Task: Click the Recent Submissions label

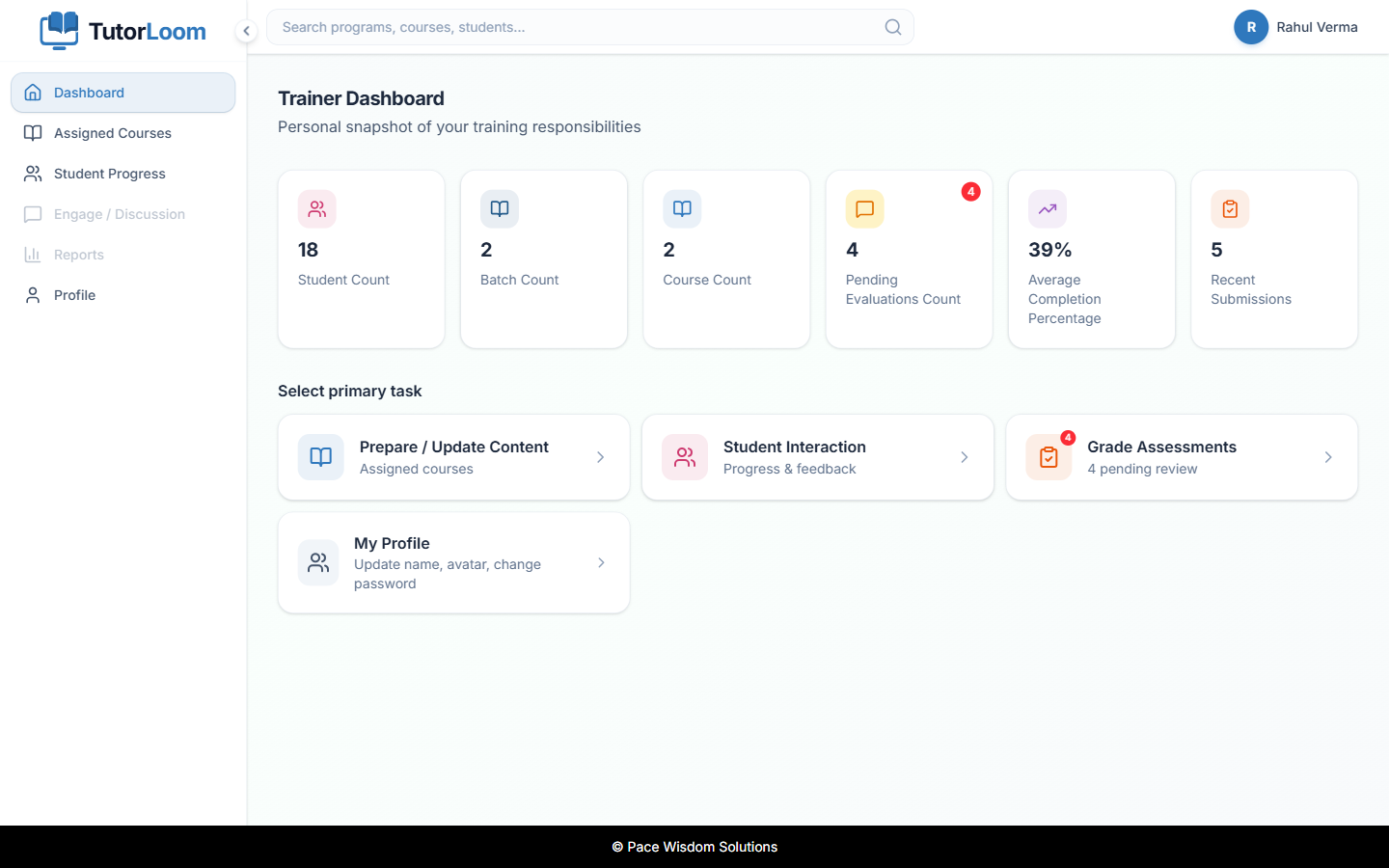Action: 1251,289
